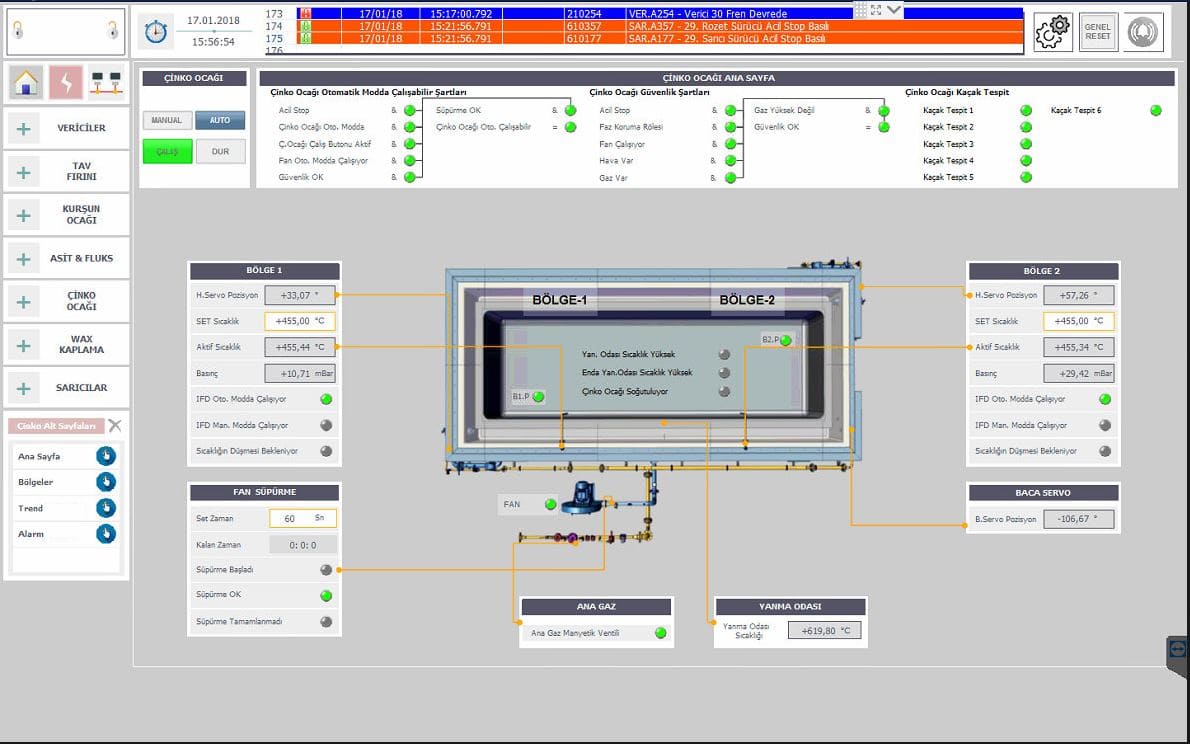Close the Çinko Alt Sayfaları panel
This screenshot has width=1190, height=744.
(115, 425)
